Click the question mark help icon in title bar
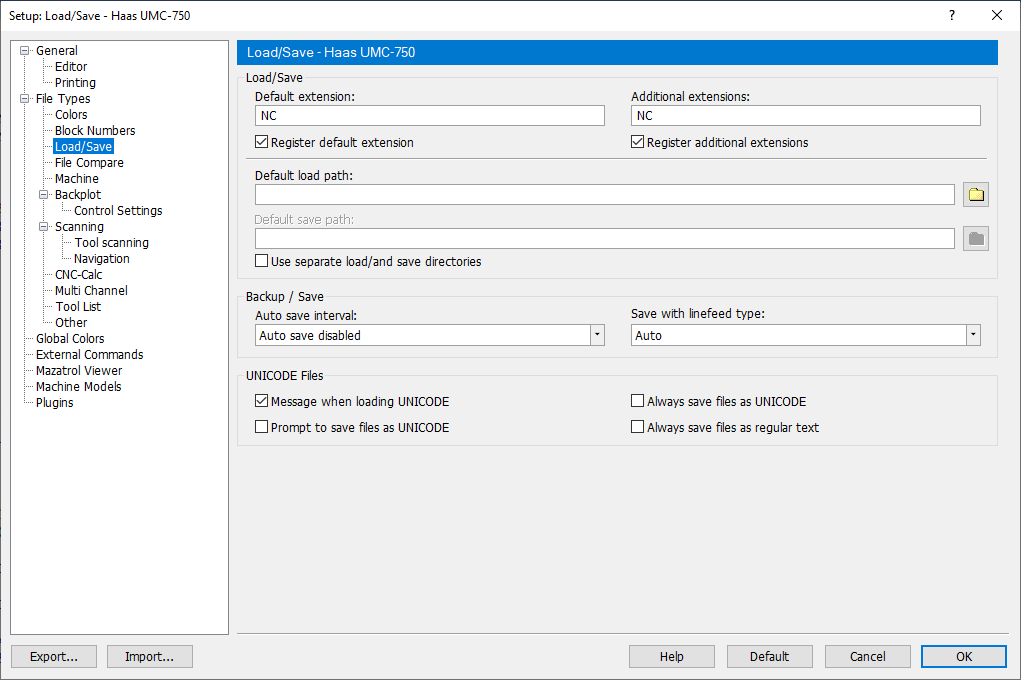The height and width of the screenshot is (680, 1021). point(952,15)
